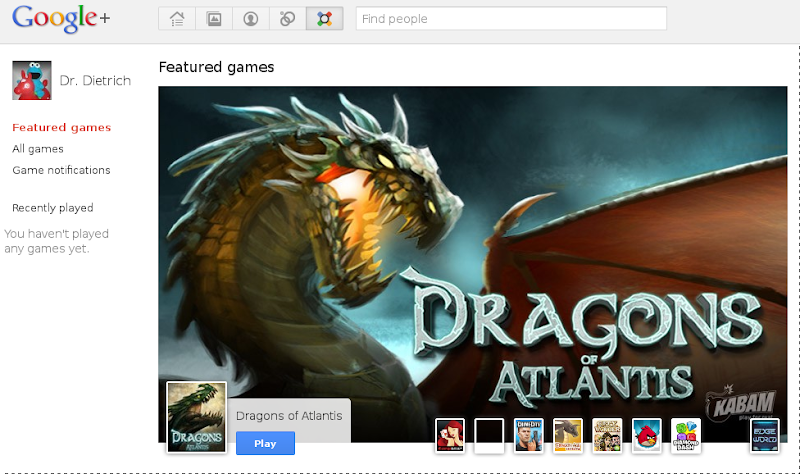Open the Profile icon in navigation bar

(x=251, y=19)
